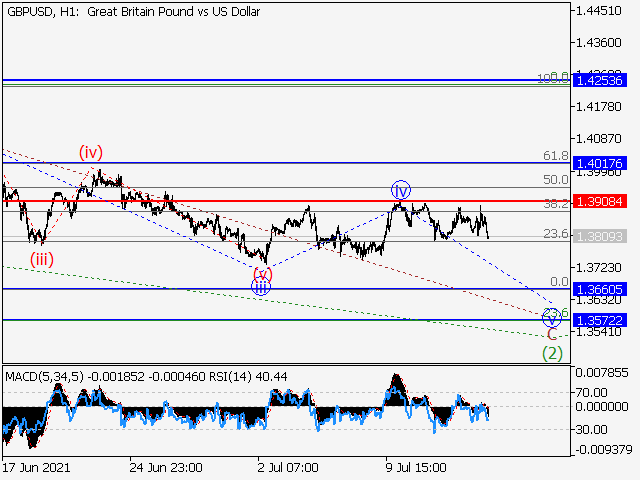The image size is (640, 480).
Task: Click the 1.43600 price scale value
Action: coord(598,42)
